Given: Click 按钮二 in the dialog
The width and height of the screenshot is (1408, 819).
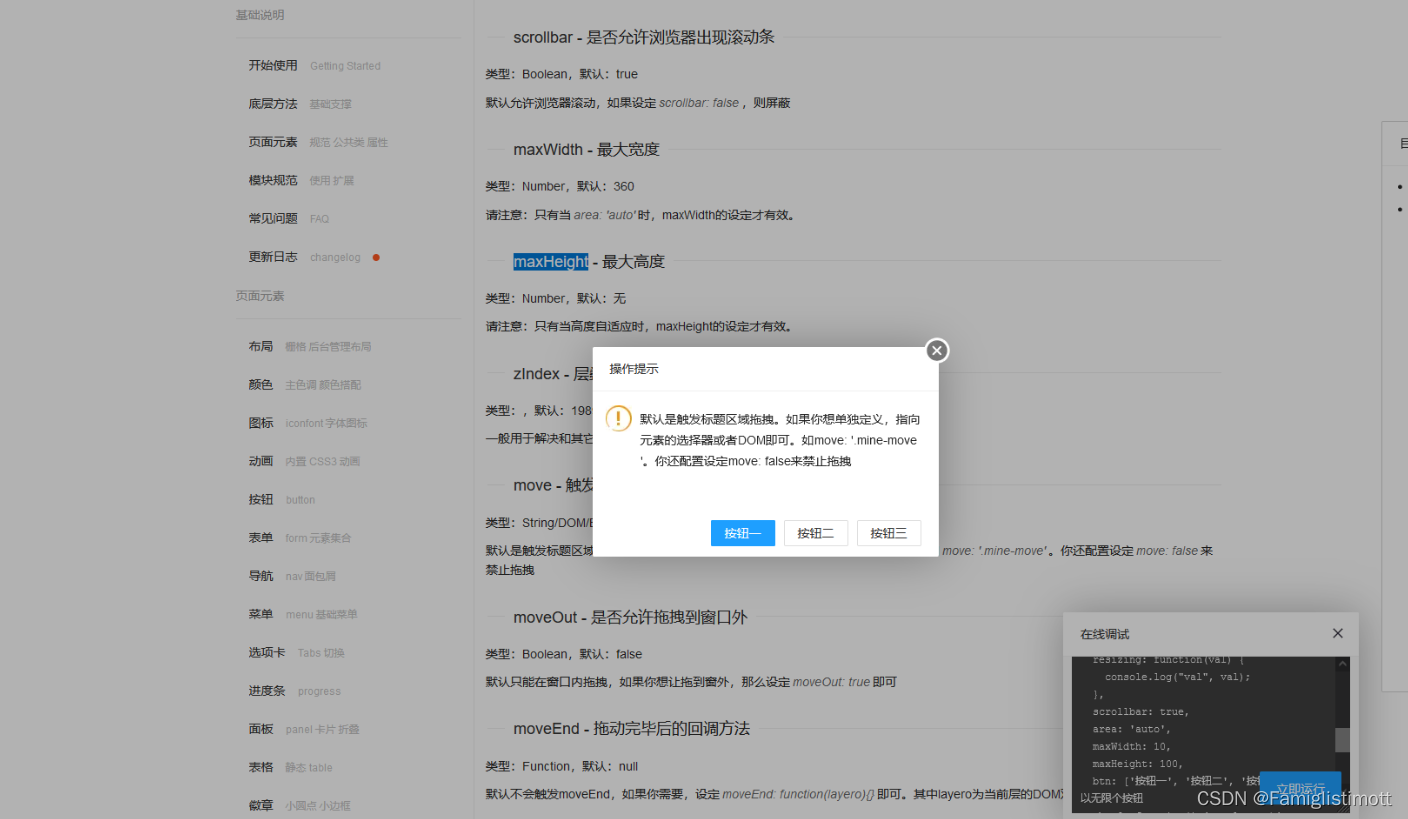Looking at the screenshot, I should 816,532.
